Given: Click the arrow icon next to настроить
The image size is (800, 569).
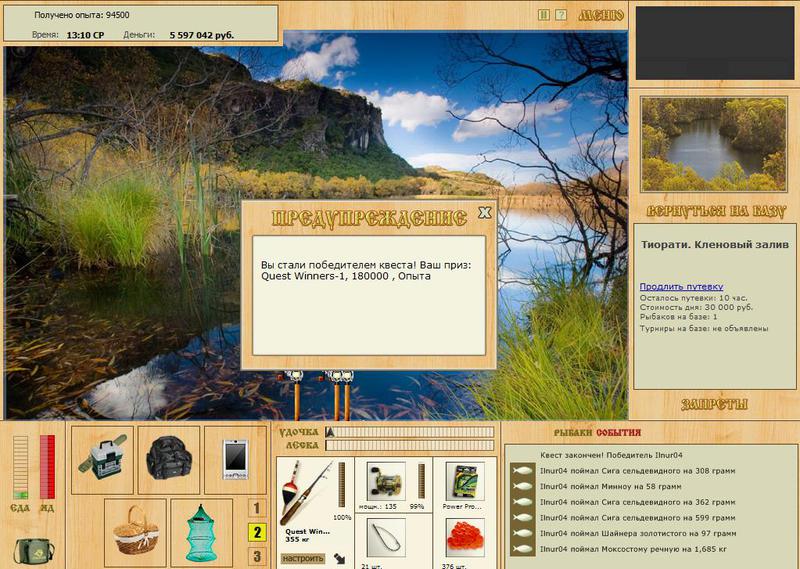Looking at the screenshot, I should tap(339, 558).
